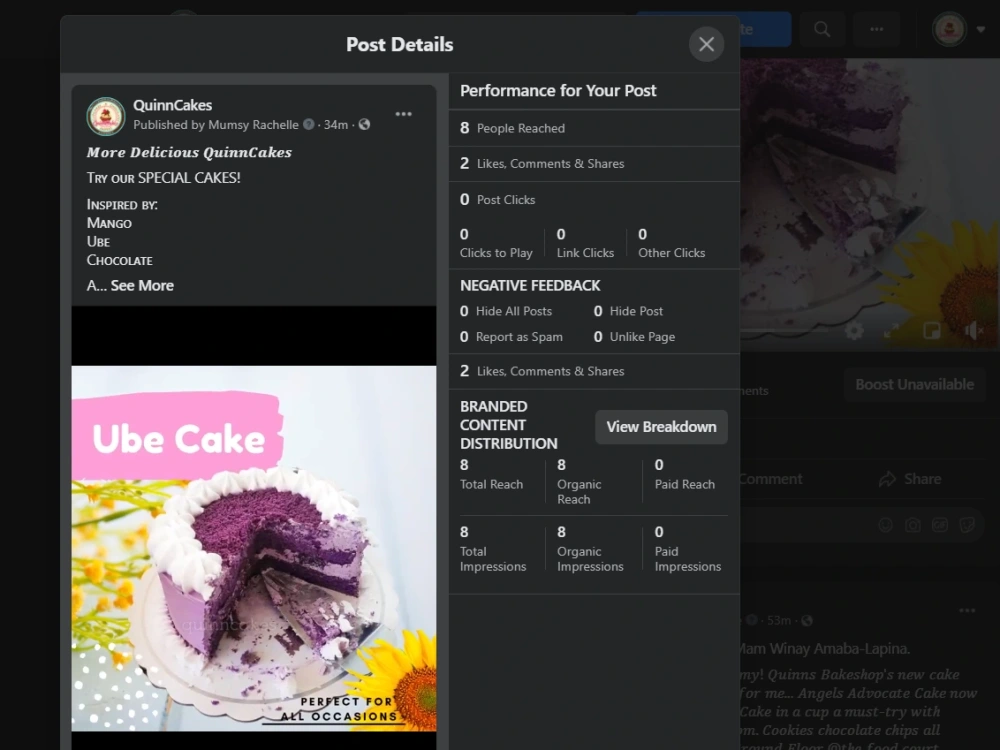This screenshot has width=1000, height=750.
Task: Click the View Breakdown button
Action: point(661,427)
